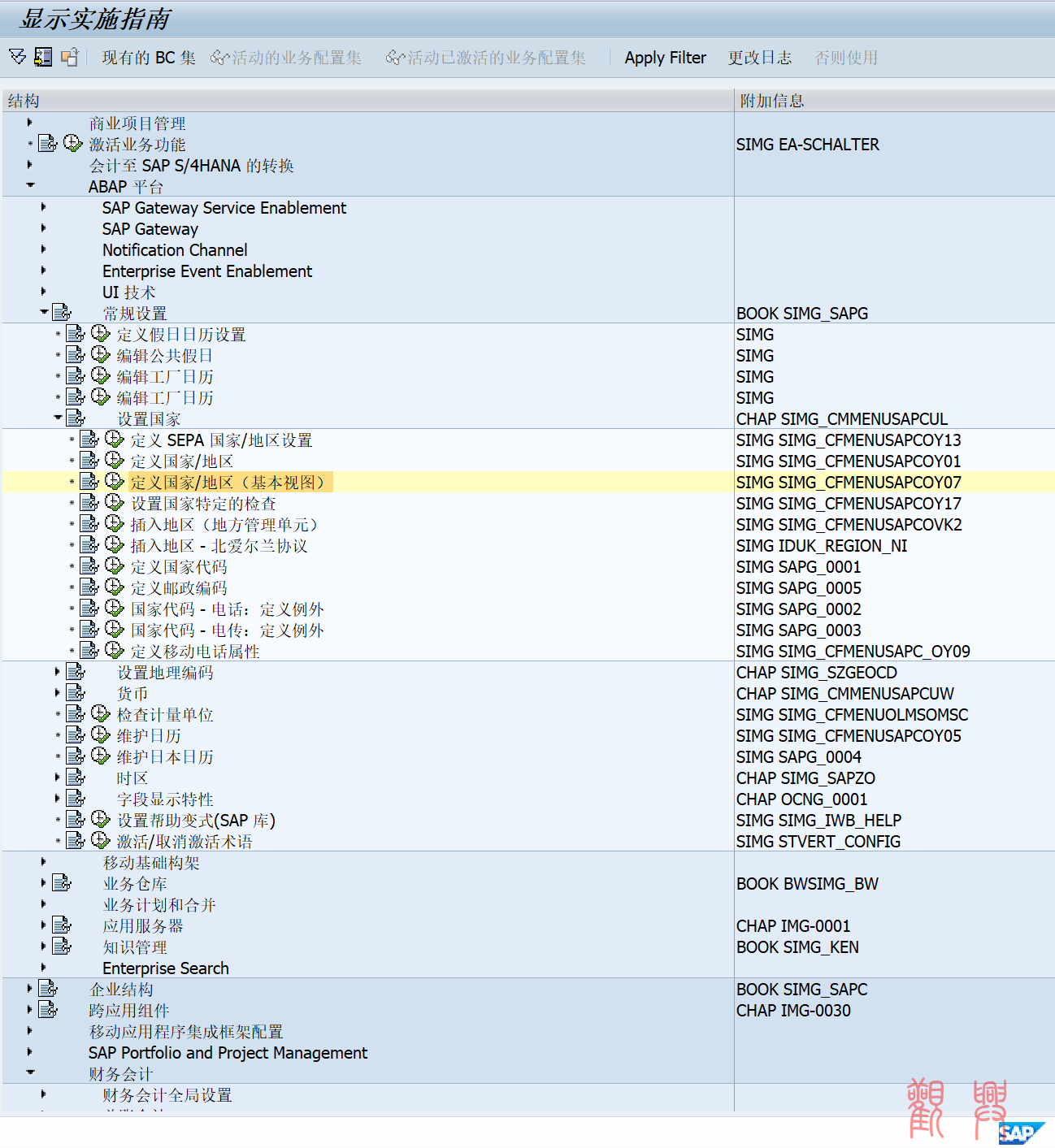Expand the 字段显示特性 node
The height and width of the screenshot is (1148, 1055).
[58, 799]
